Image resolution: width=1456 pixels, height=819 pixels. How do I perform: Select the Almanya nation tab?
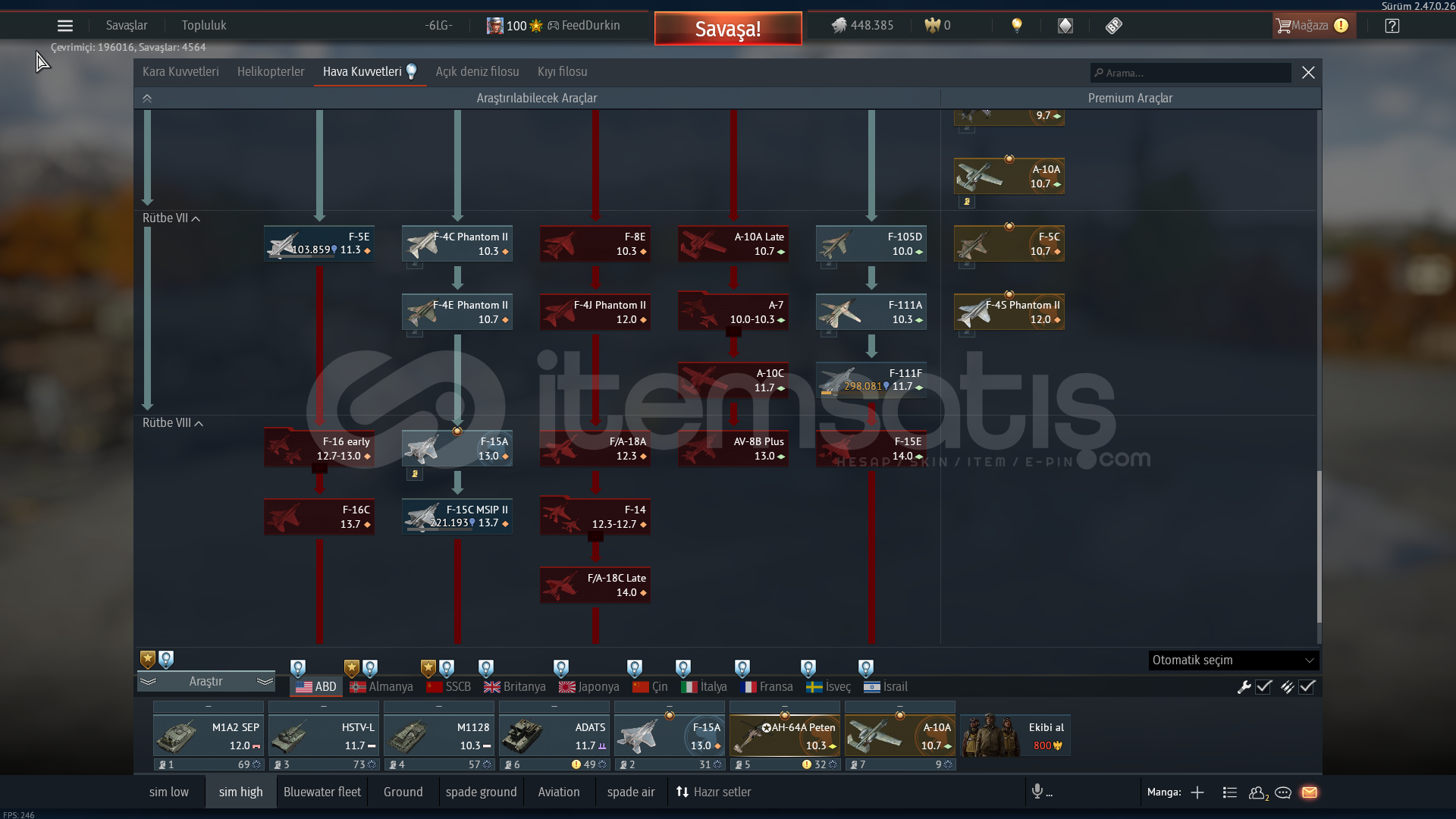(381, 687)
